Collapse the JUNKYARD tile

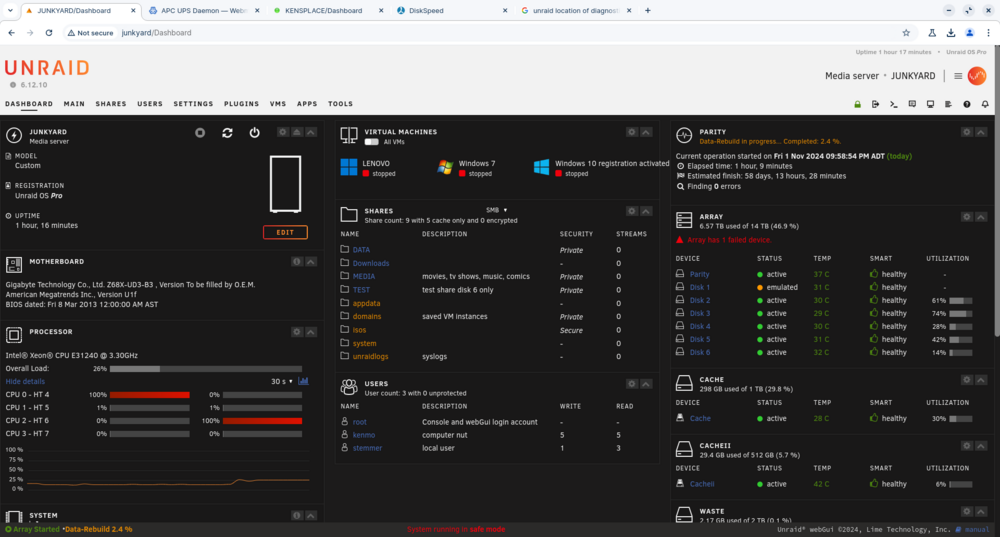(x=311, y=132)
